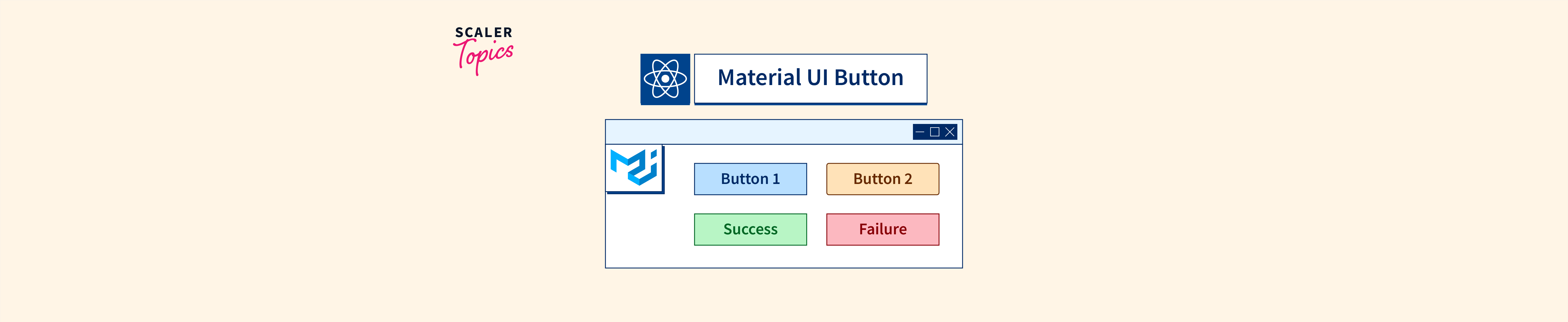Screen dimensions: 1568x322
Task: Click the gap between Button 1 and Button 2
Action: click(x=816, y=179)
